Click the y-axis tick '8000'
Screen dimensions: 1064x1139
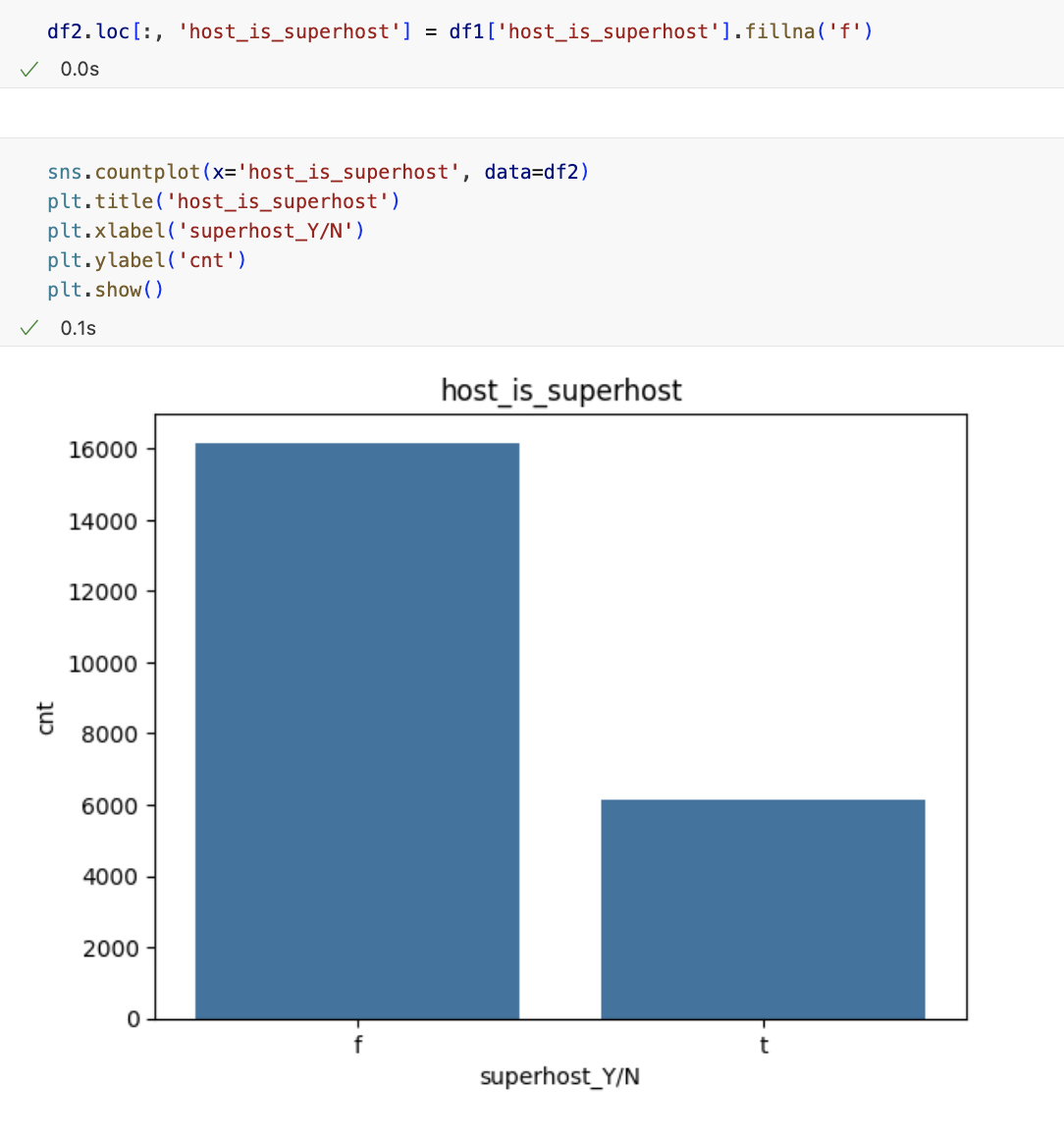(x=110, y=734)
